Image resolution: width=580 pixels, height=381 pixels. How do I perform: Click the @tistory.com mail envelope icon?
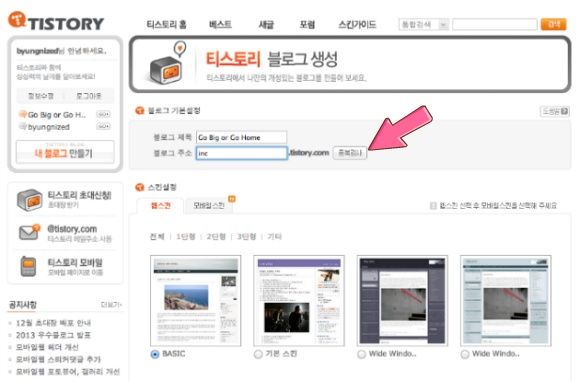click(x=29, y=232)
